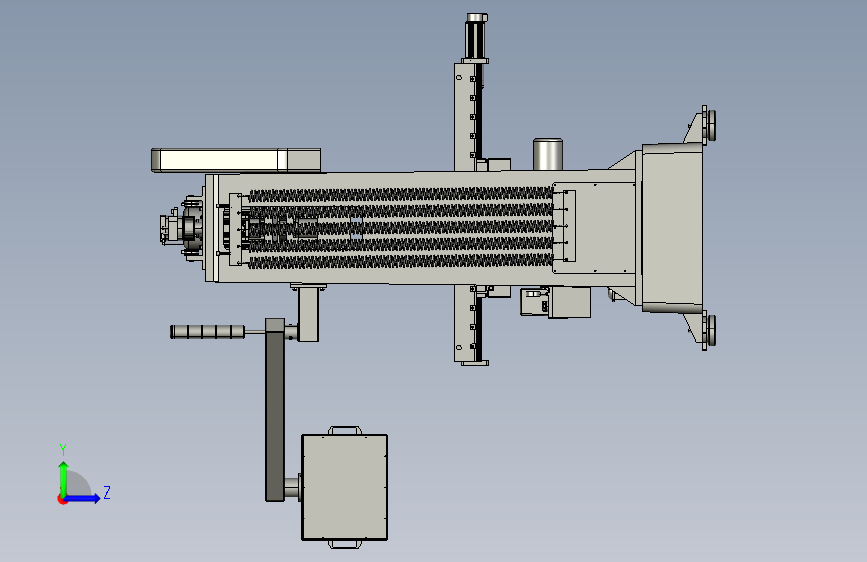The image size is (867, 562).
Task: Select the upright cylinder tank on top
Action: point(548,154)
